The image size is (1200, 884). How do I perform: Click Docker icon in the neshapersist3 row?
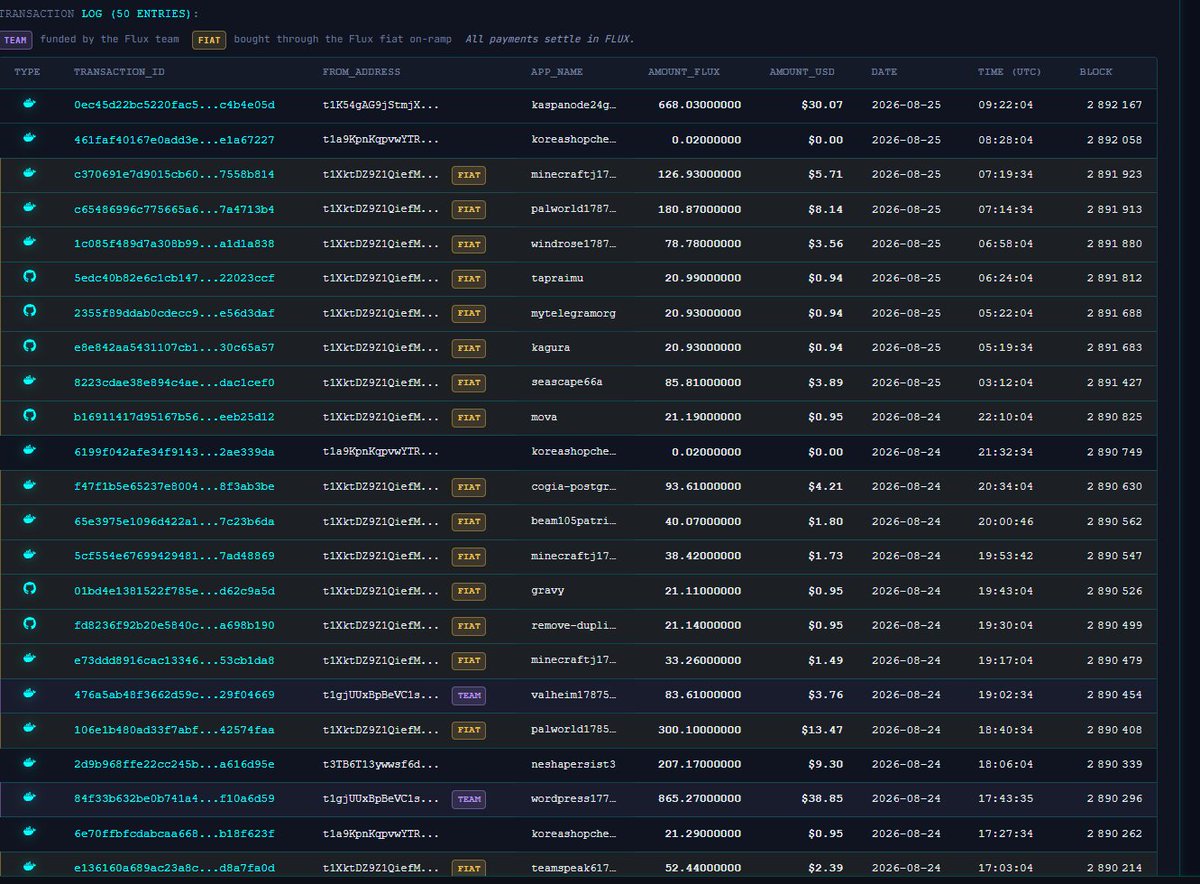pyautogui.click(x=29, y=764)
